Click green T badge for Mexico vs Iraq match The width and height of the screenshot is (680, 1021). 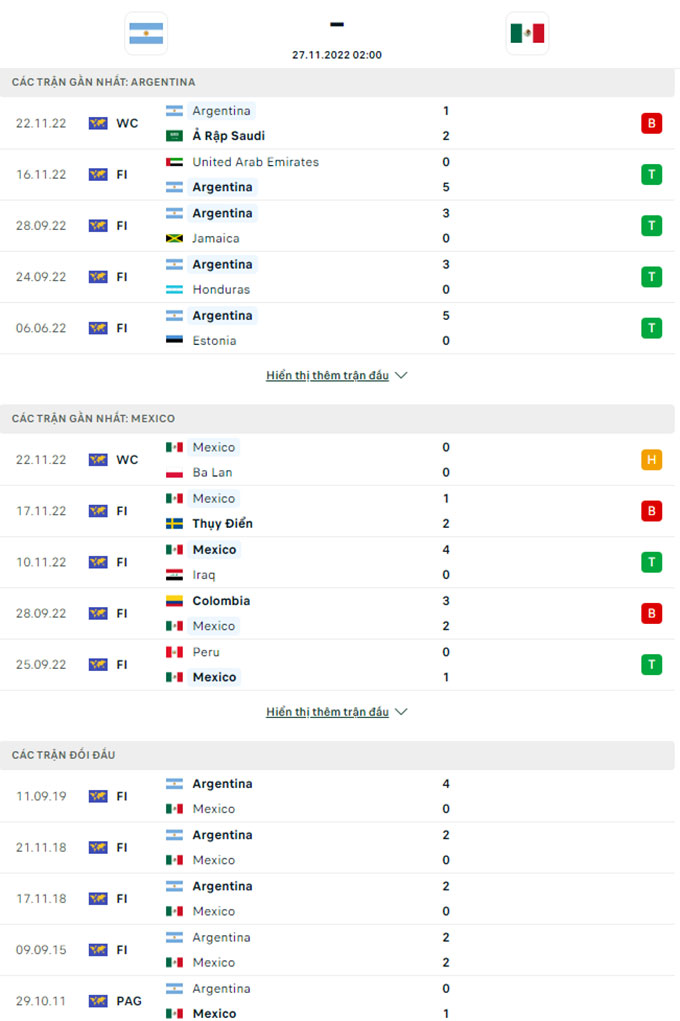tap(652, 562)
